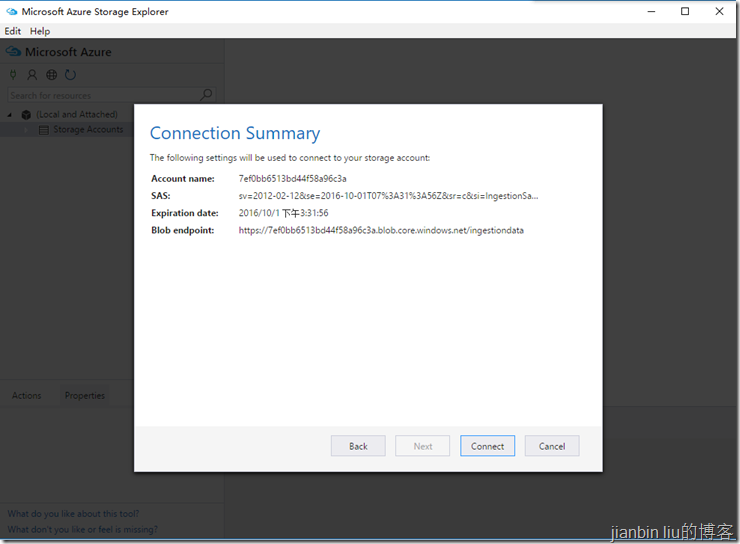Switch to the Actions tab

click(x=26, y=395)
